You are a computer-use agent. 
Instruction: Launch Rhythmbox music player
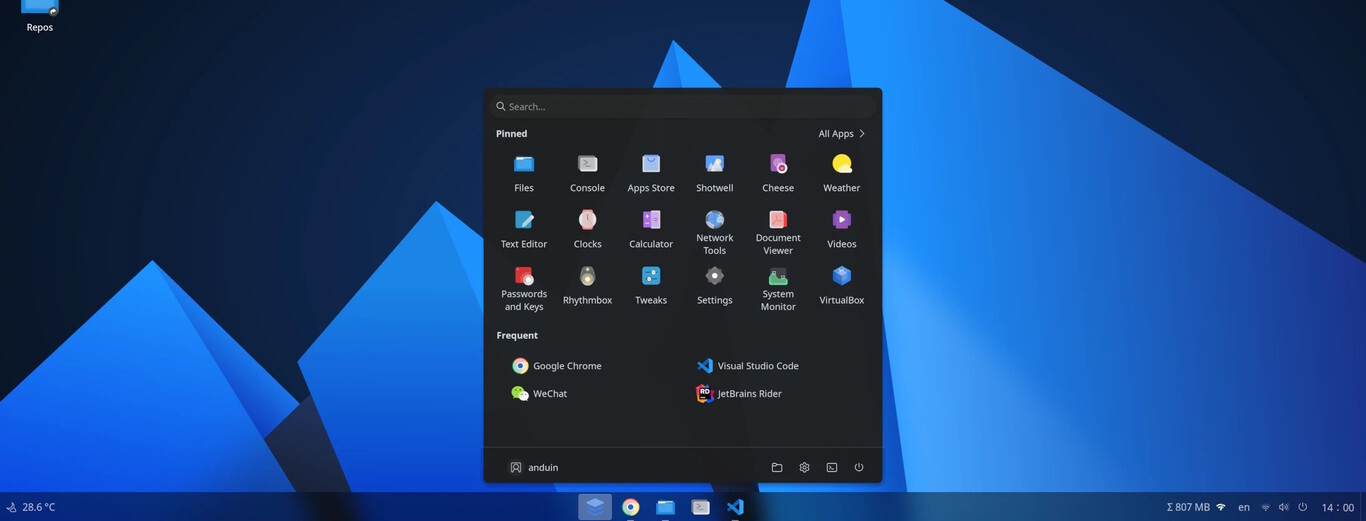coord(587,284)
